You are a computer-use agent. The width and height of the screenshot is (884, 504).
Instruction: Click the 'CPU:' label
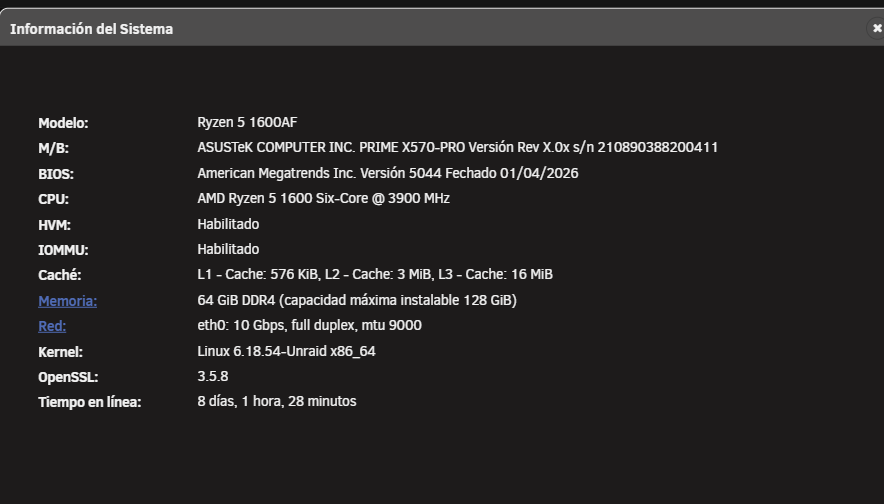(53, 199)
